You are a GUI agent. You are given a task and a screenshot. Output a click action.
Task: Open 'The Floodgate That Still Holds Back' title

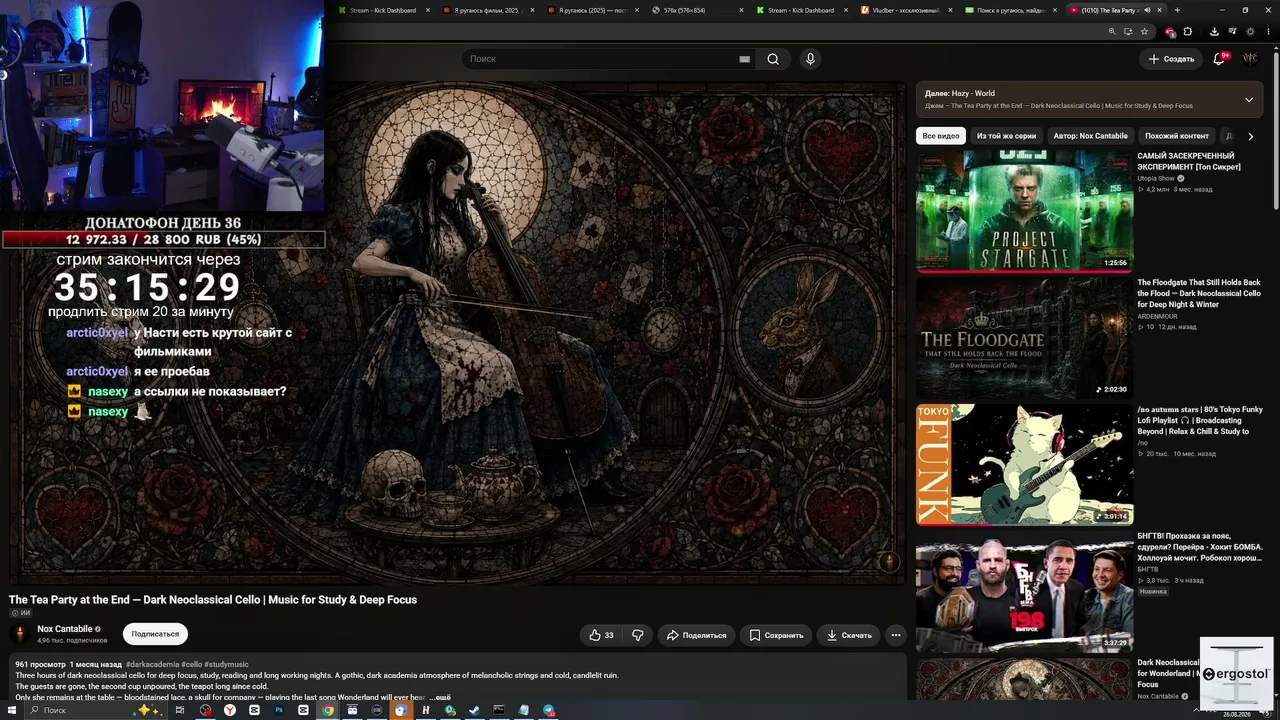coord(1199,293)
